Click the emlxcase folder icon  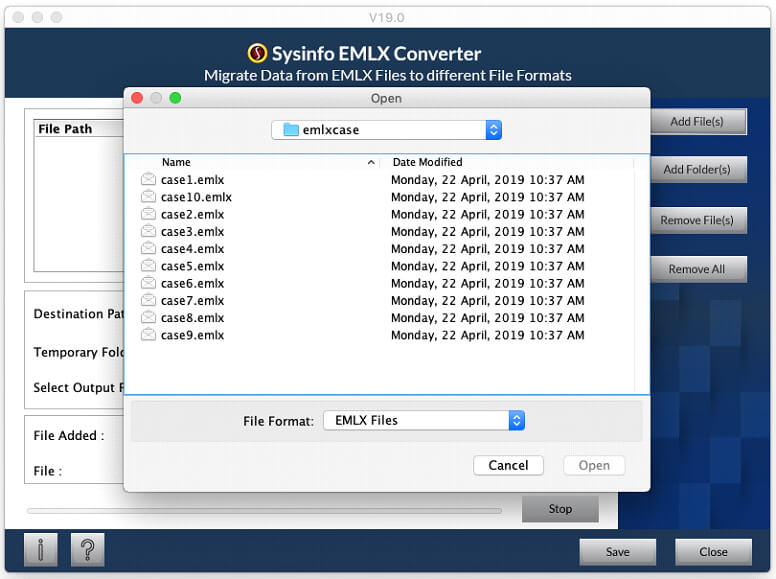(x=291, y=130)
